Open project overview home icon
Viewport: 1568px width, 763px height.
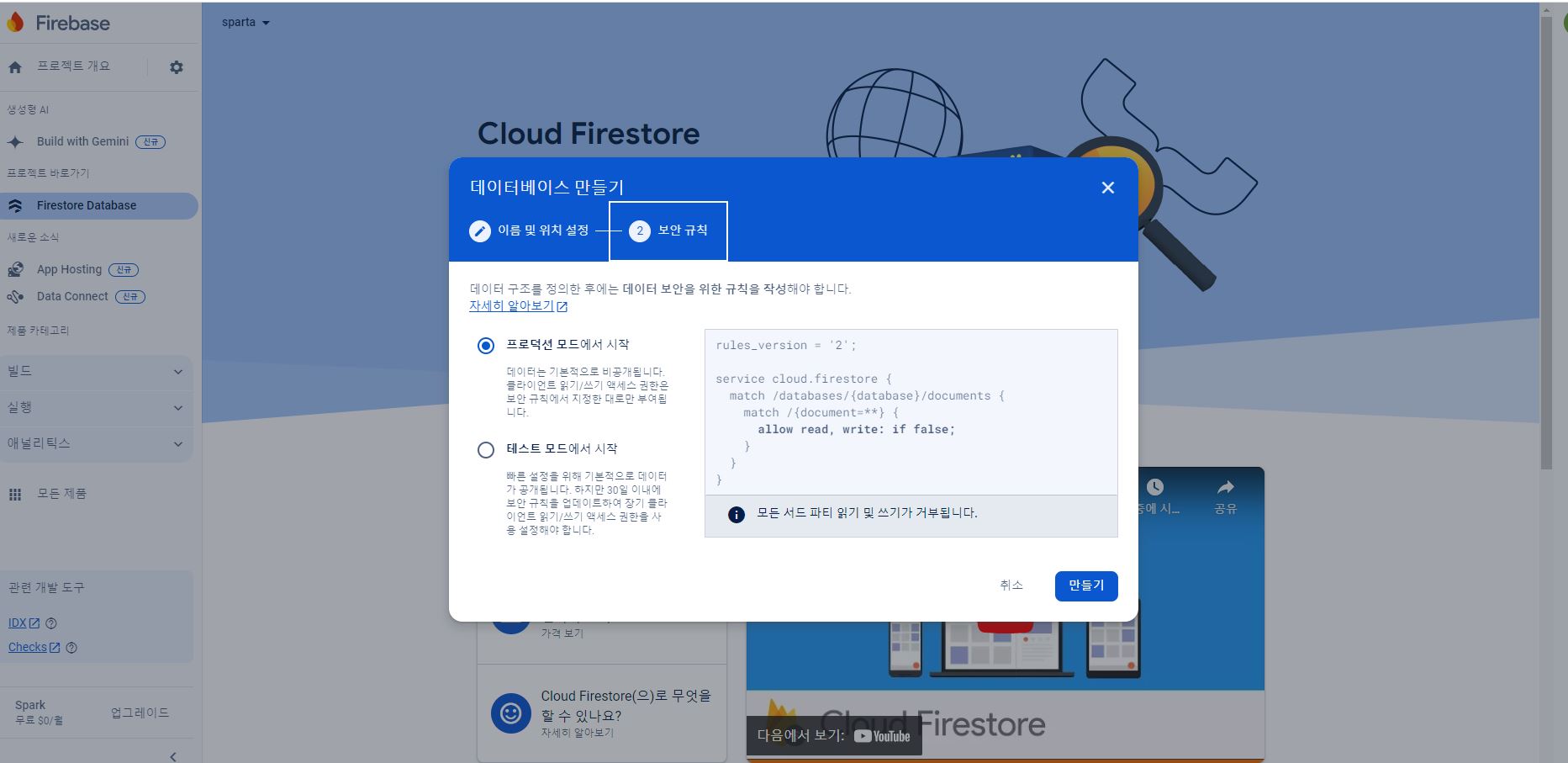[x=15, y=67]
